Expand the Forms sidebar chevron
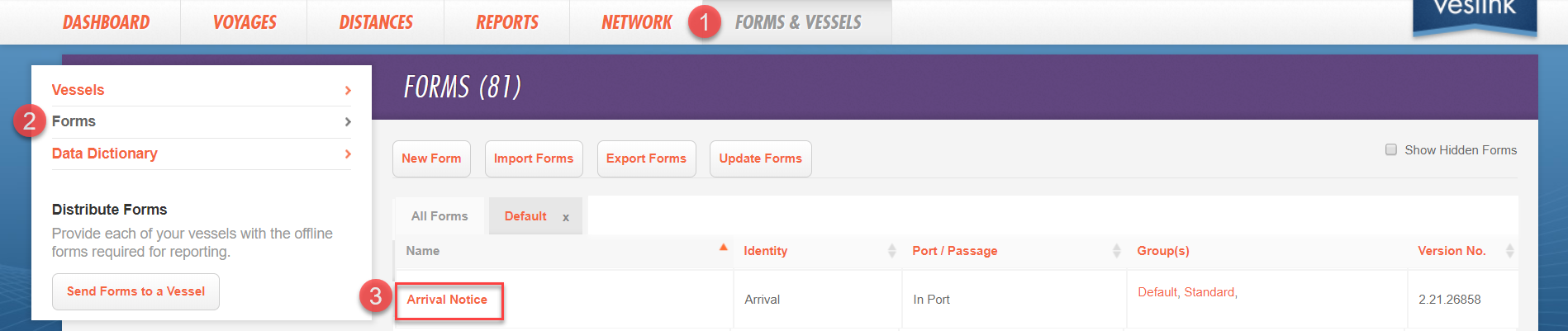 coord(348,121)
